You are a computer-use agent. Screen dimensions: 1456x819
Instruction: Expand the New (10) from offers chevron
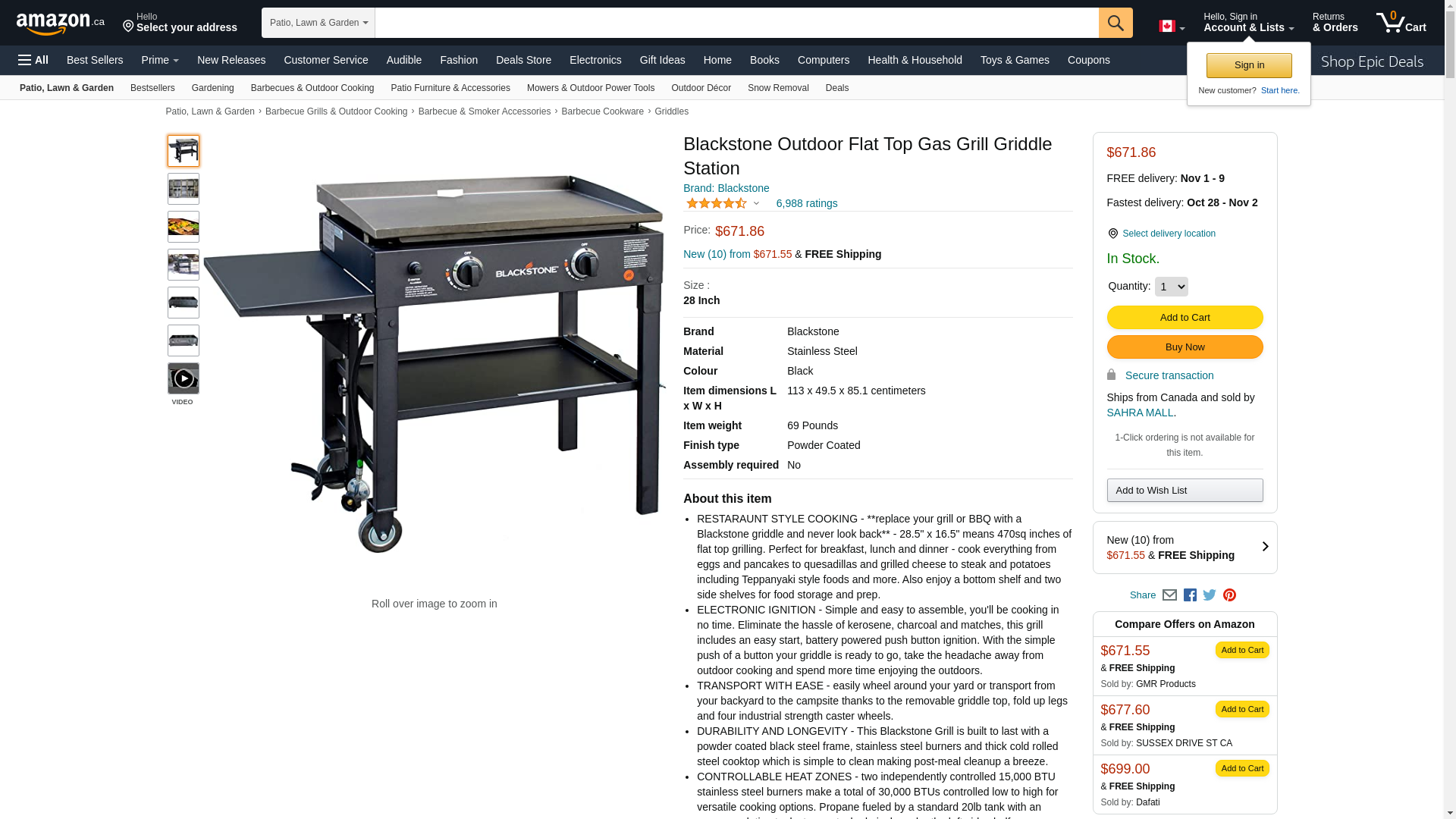tap(1265, 547)
